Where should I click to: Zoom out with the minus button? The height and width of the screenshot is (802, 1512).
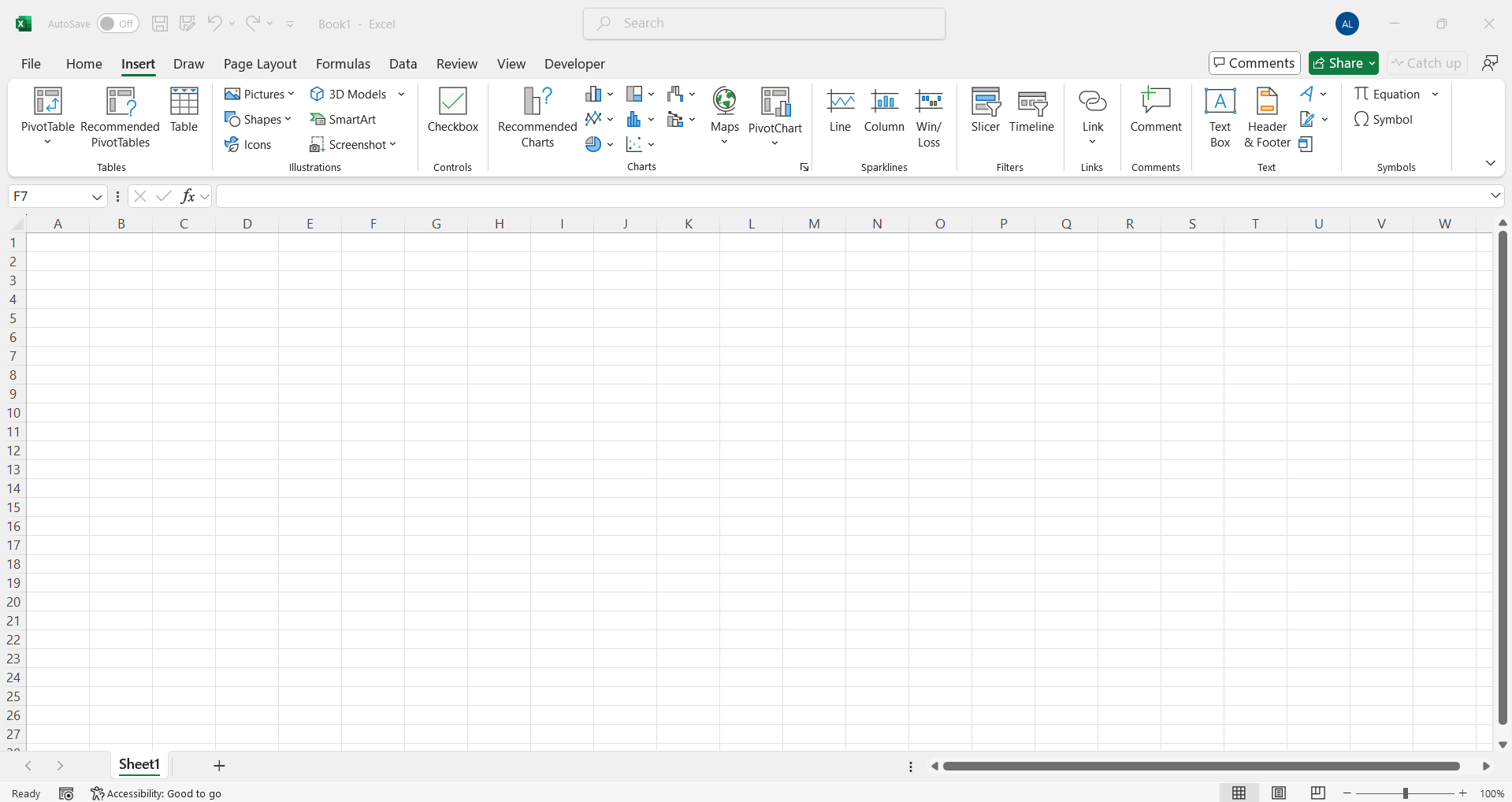(1347, 793)
